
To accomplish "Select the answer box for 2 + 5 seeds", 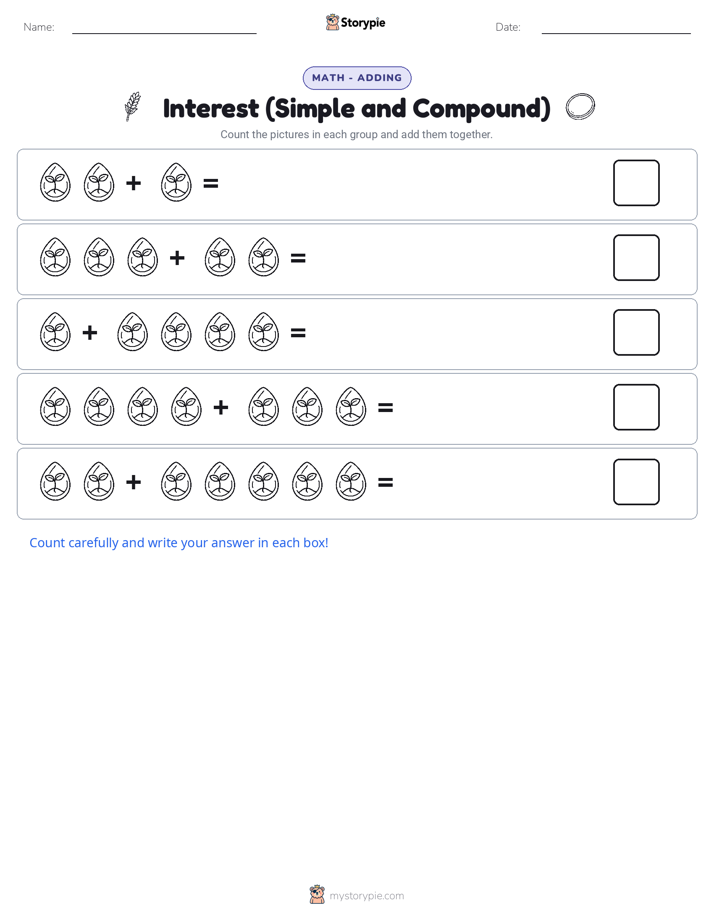I will (636, 482).
